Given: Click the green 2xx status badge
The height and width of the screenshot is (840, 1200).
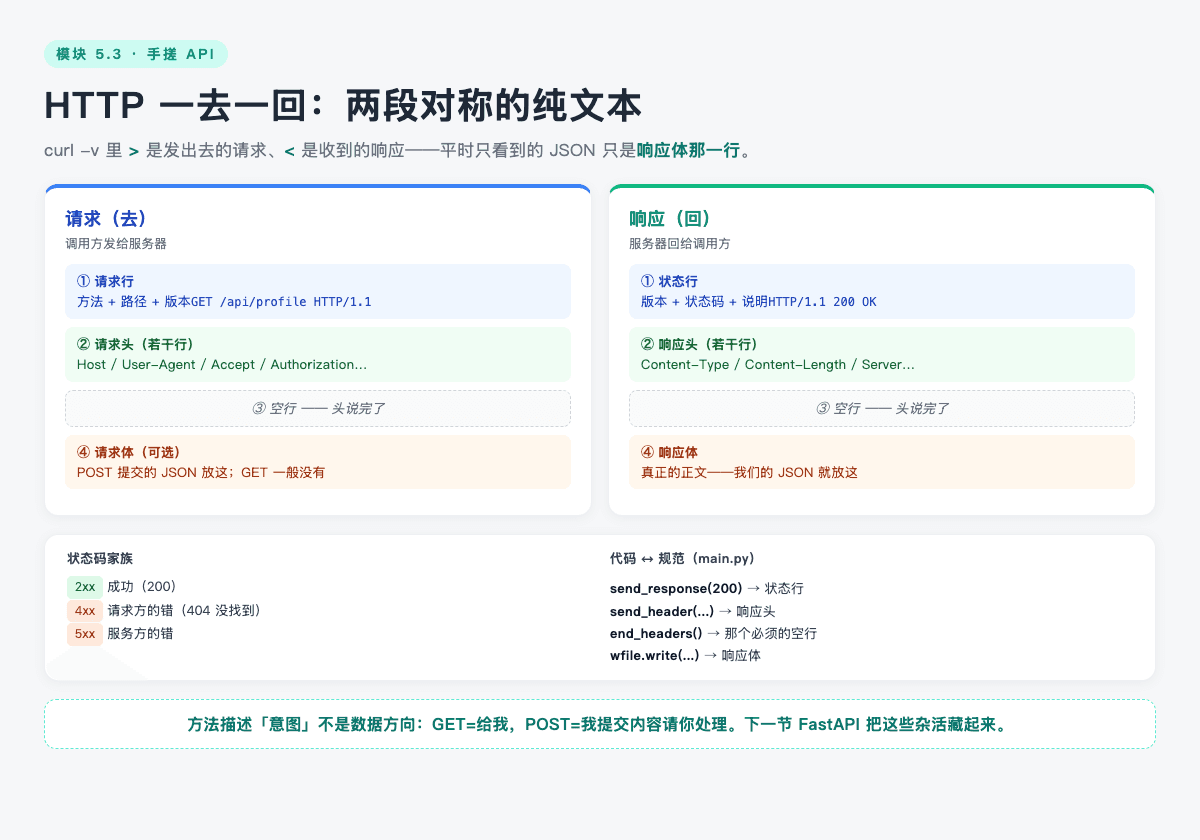Looking at the screenshot, I should point(85,587).
